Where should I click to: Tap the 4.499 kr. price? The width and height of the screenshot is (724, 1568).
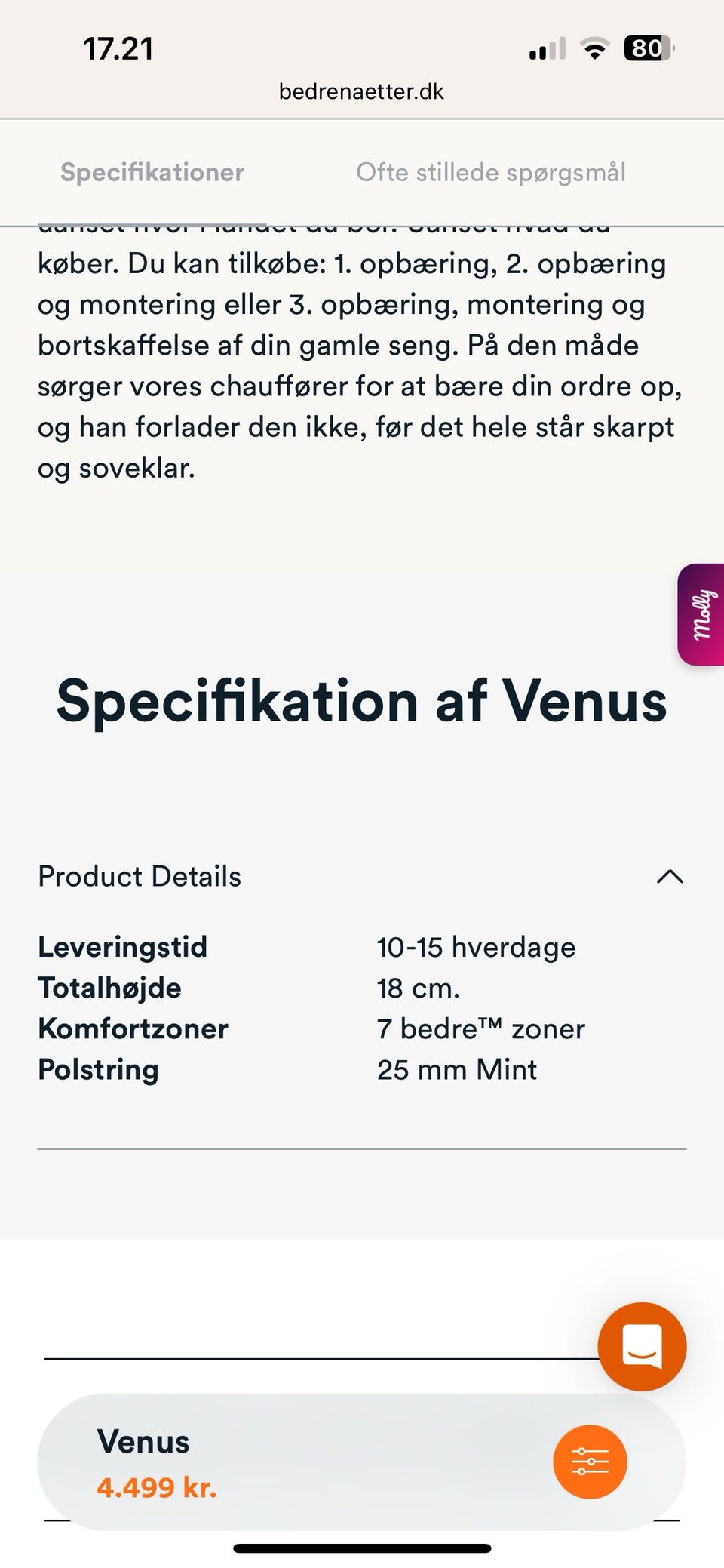pyautogui.click(x=157, y=1487)
